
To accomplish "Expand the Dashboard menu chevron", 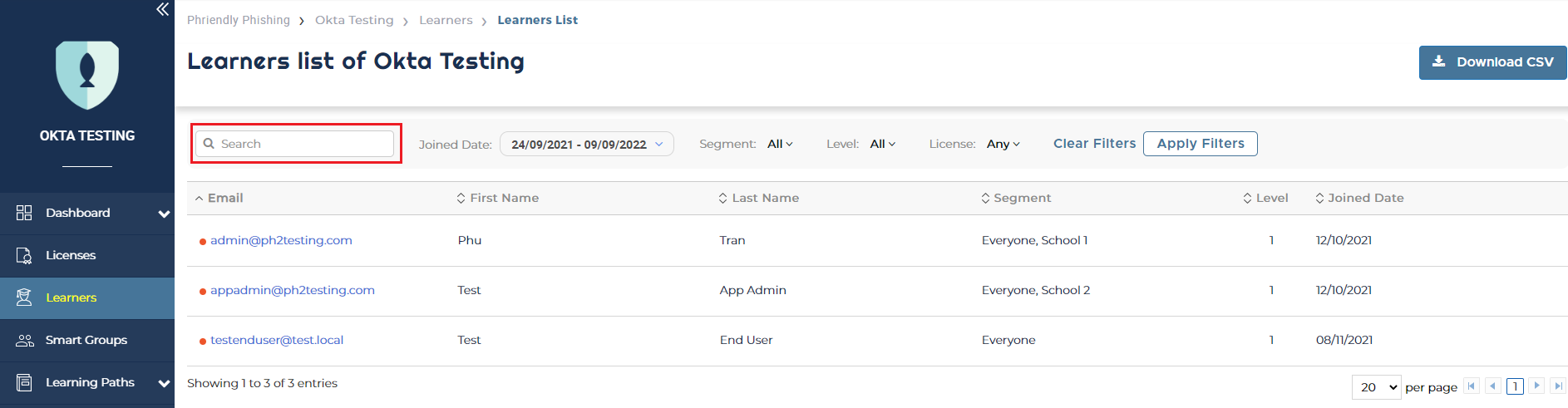I will tap(164, 214).
